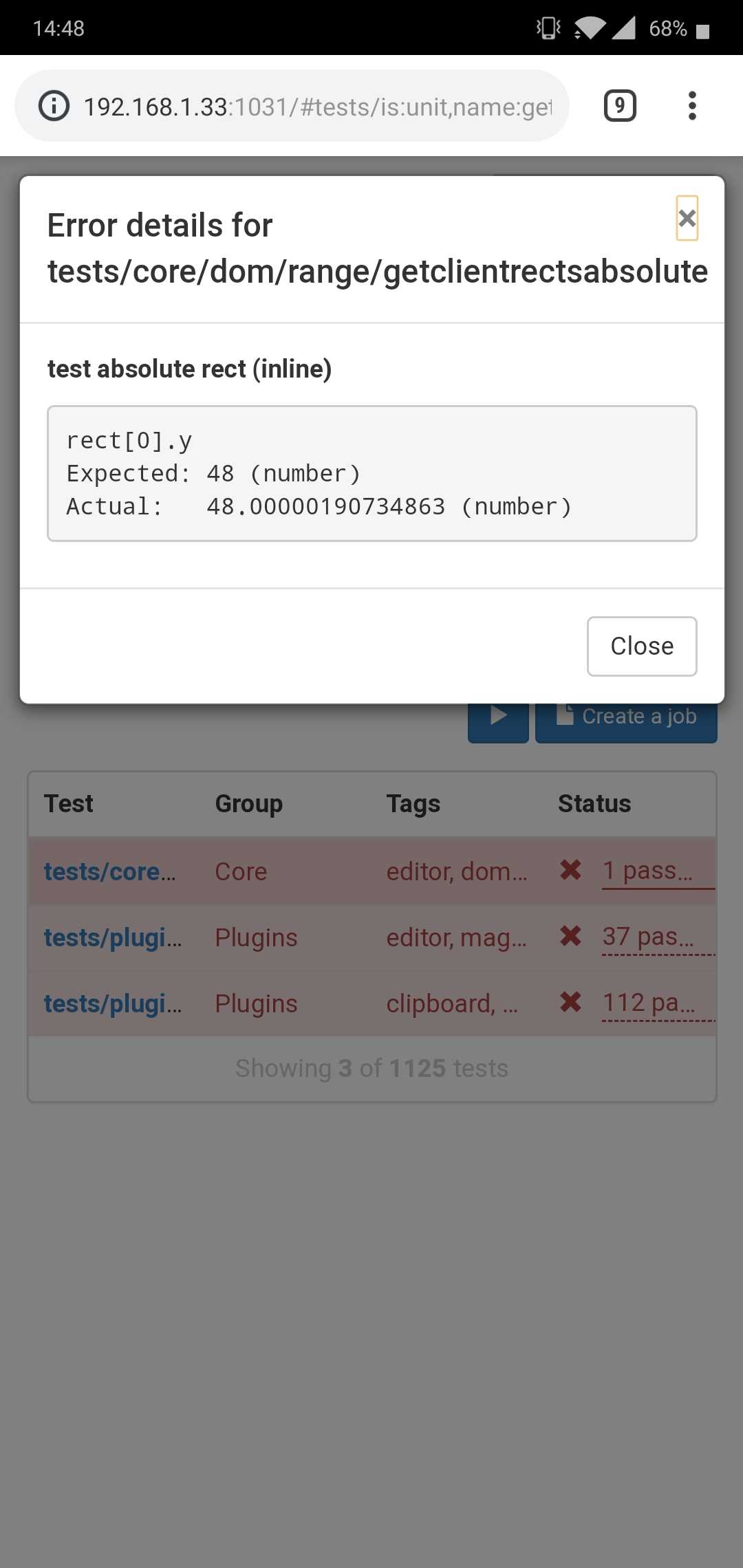Viewport: 743px width, 1568px height.
Task: Open the browser three-dot menu
Action: [692, 106]
